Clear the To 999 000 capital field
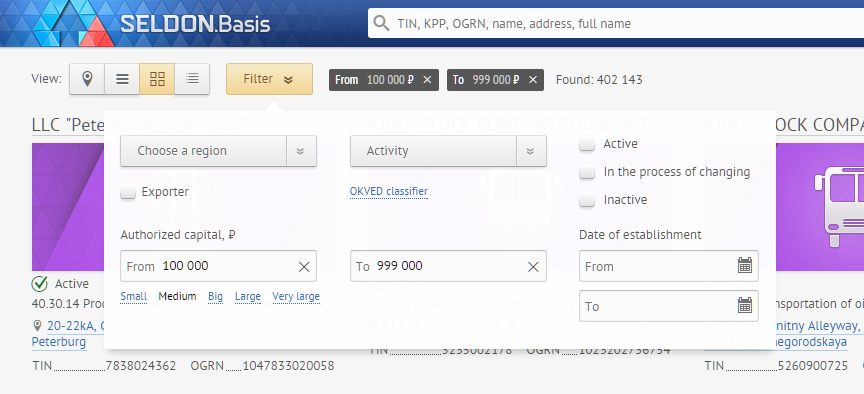Viewport: 864px width, 394px height. coord(533,267)
